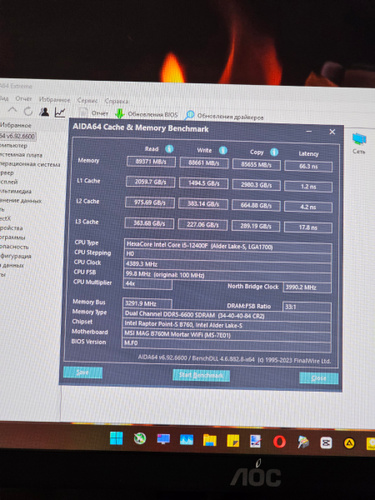Open the Справка menu
The image size is (375, 500).
pyautogui.click(x=116, y=101)
